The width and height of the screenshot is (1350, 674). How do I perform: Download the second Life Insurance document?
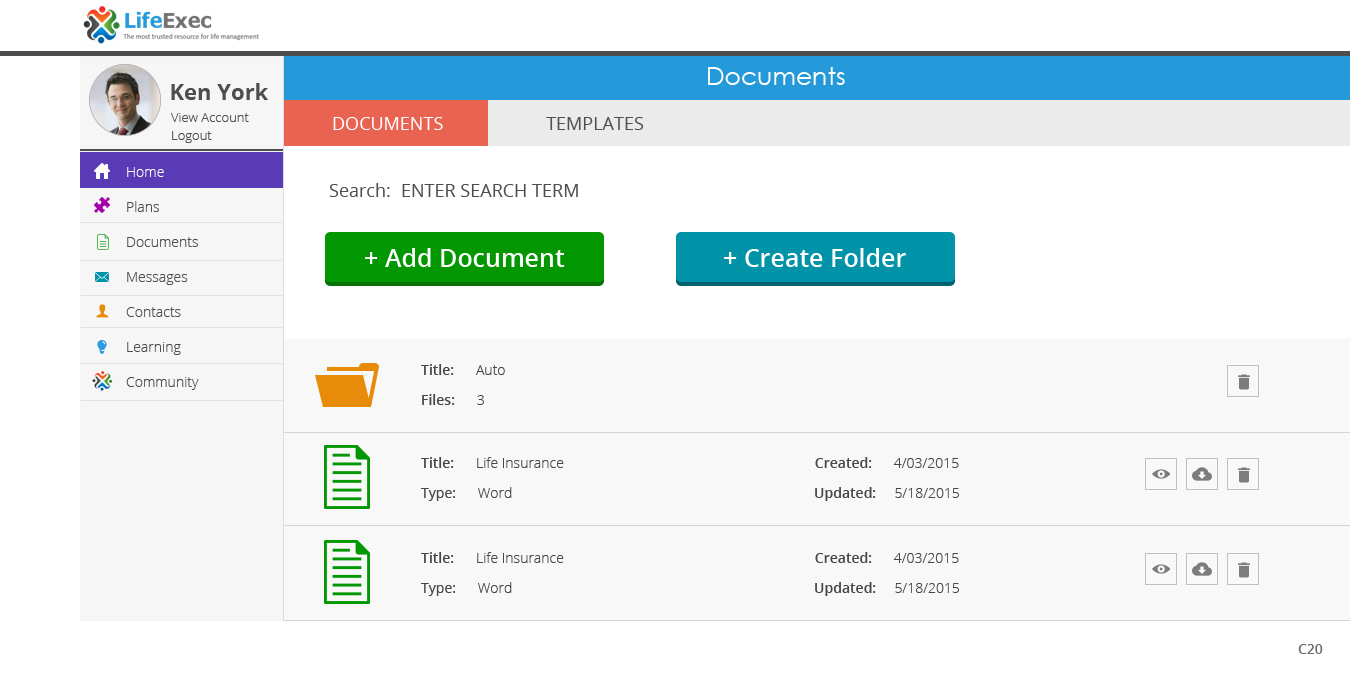(x=1202, y=569)
